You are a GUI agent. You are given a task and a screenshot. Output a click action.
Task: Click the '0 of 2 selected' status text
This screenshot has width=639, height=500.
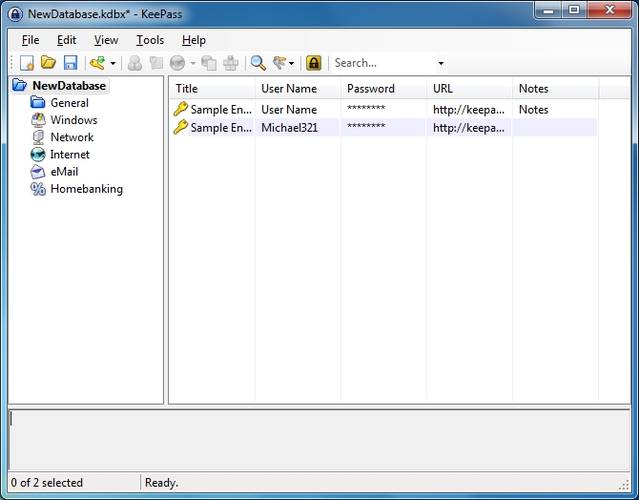[x=47, y=483]
